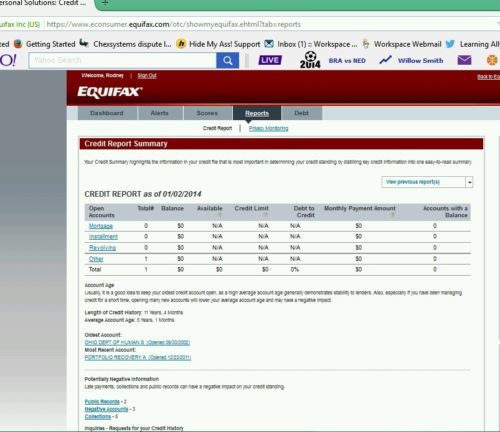Open the OHIO DEPT OF HUMAN S oldest account link
The height and width of the screenshot is (432, 500).
coord(137,342)
